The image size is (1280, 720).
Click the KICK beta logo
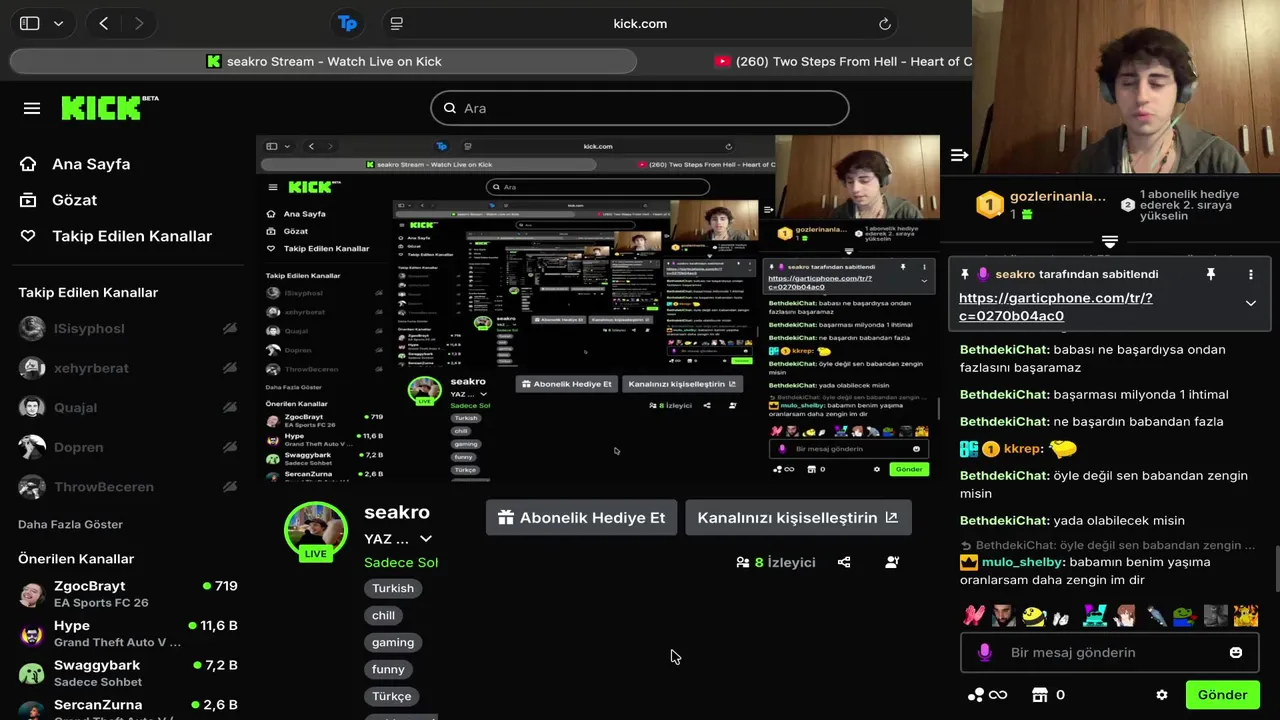pos(110,107)
